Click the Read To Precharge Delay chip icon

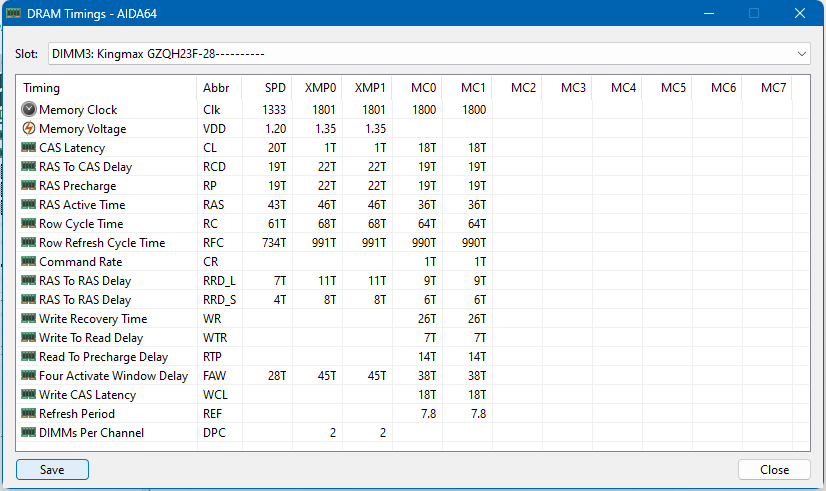click(28, 356)
